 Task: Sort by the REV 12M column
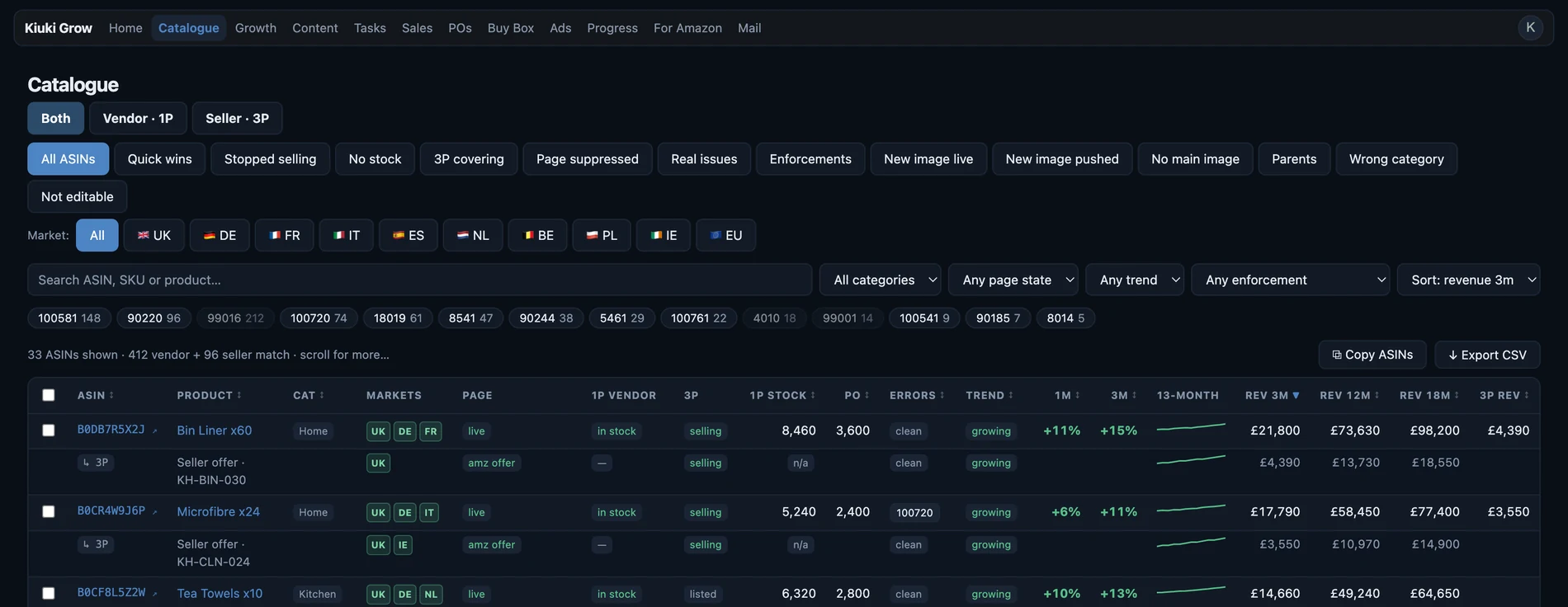(1349, 395)
